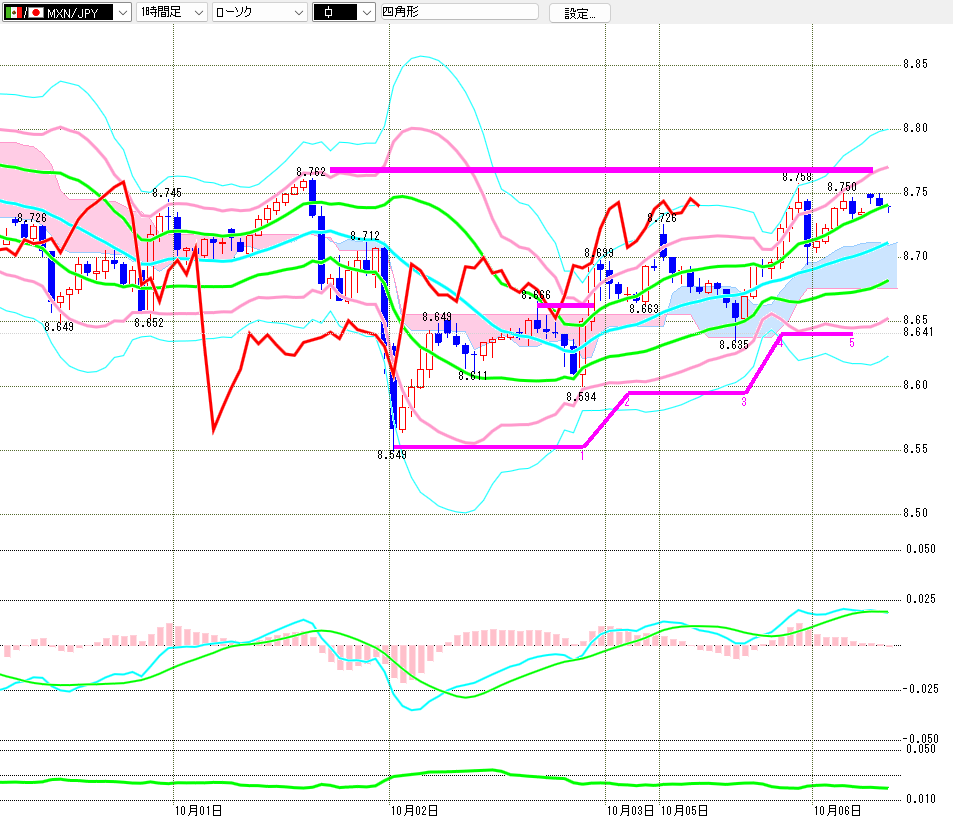The height and width of the screenshot is (821, 953).
Task: Click the Mexico/Japan flag icon
Action: (x=24, y=12)
